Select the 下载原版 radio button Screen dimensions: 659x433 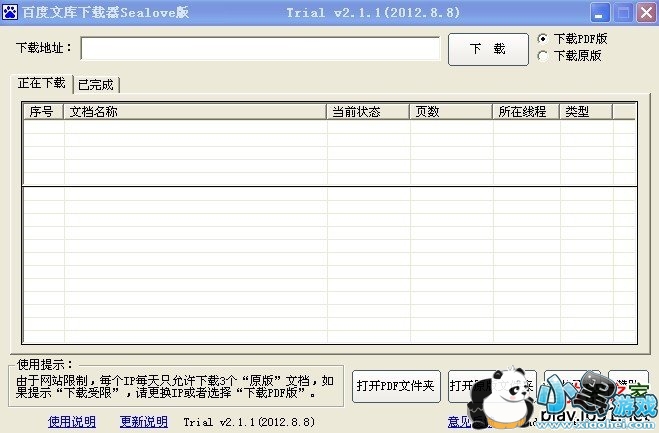click(543, 55)
